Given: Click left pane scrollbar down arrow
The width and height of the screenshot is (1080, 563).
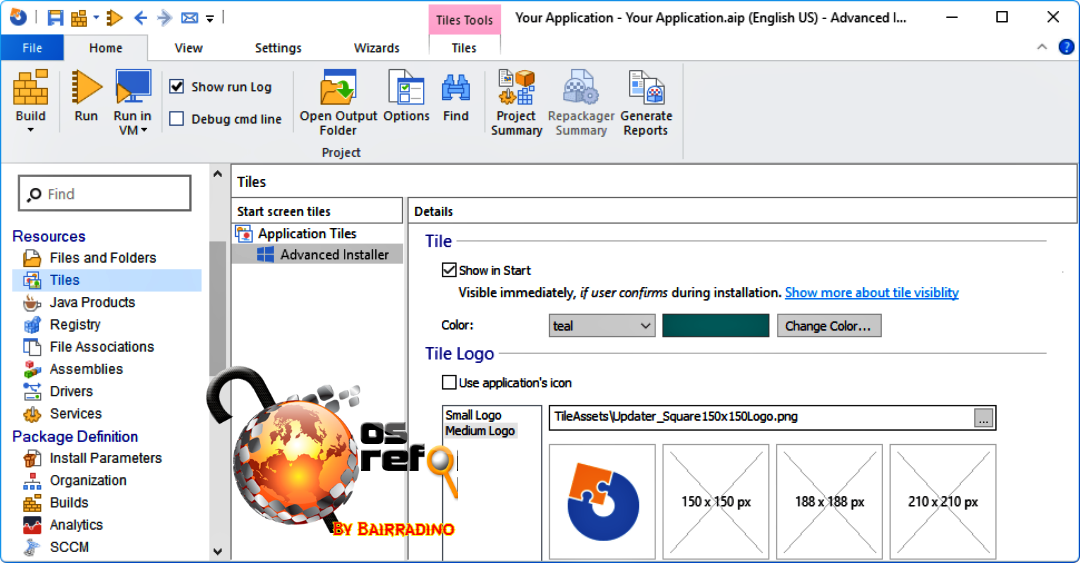Looking at the screenshot, I should point(218,551).
